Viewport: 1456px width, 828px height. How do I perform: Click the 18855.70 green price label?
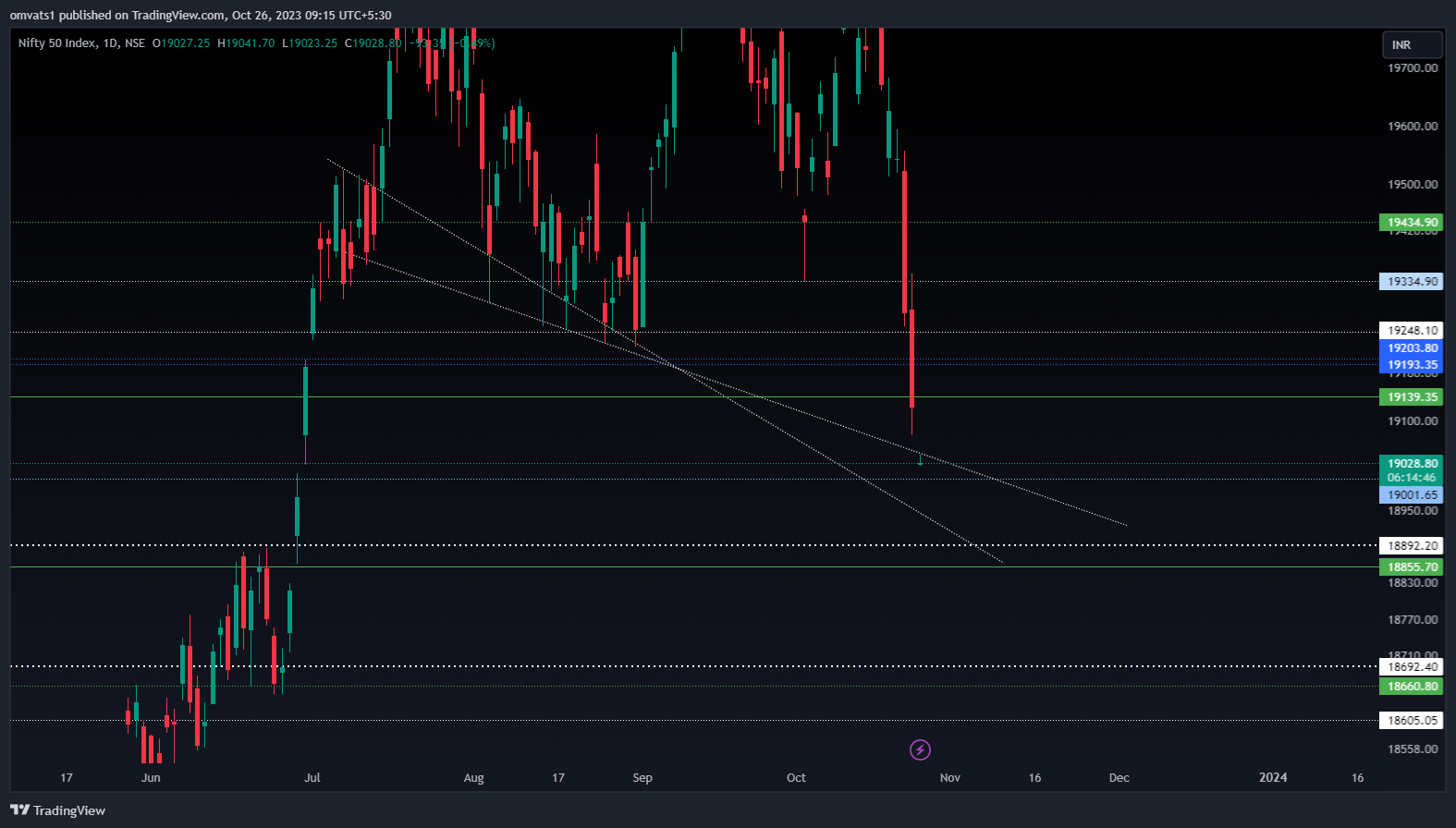tap(1412, 567)
